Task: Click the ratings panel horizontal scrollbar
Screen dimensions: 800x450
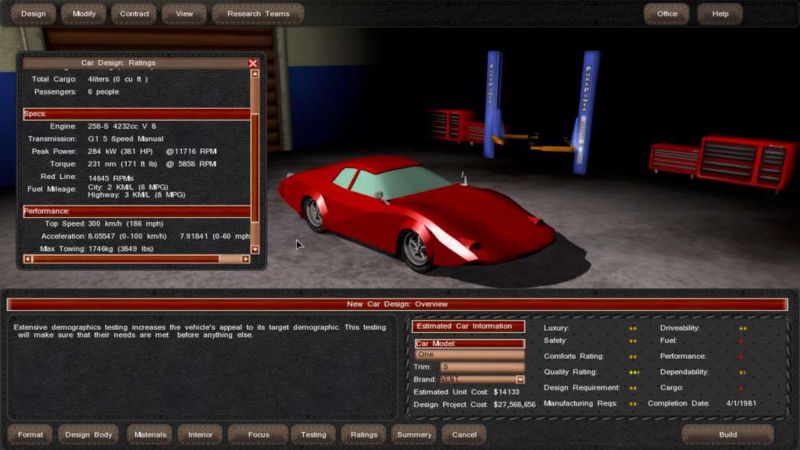Action: click(126, 259)
